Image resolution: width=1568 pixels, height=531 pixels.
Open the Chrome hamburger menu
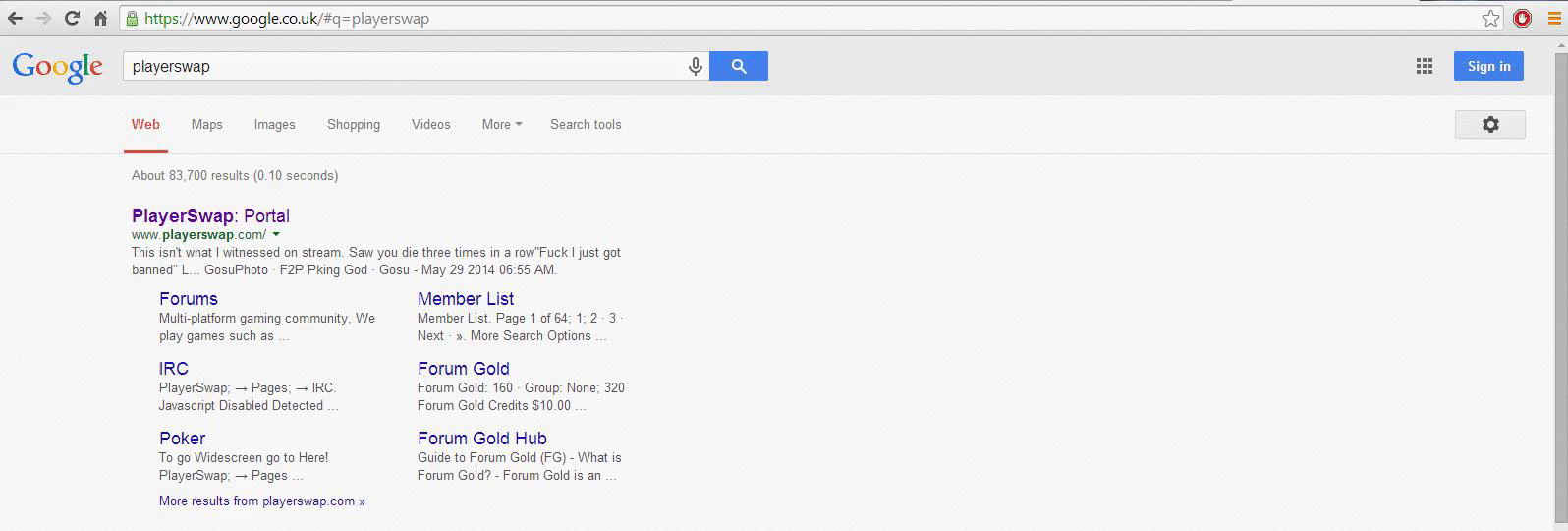pos(1554,18)
